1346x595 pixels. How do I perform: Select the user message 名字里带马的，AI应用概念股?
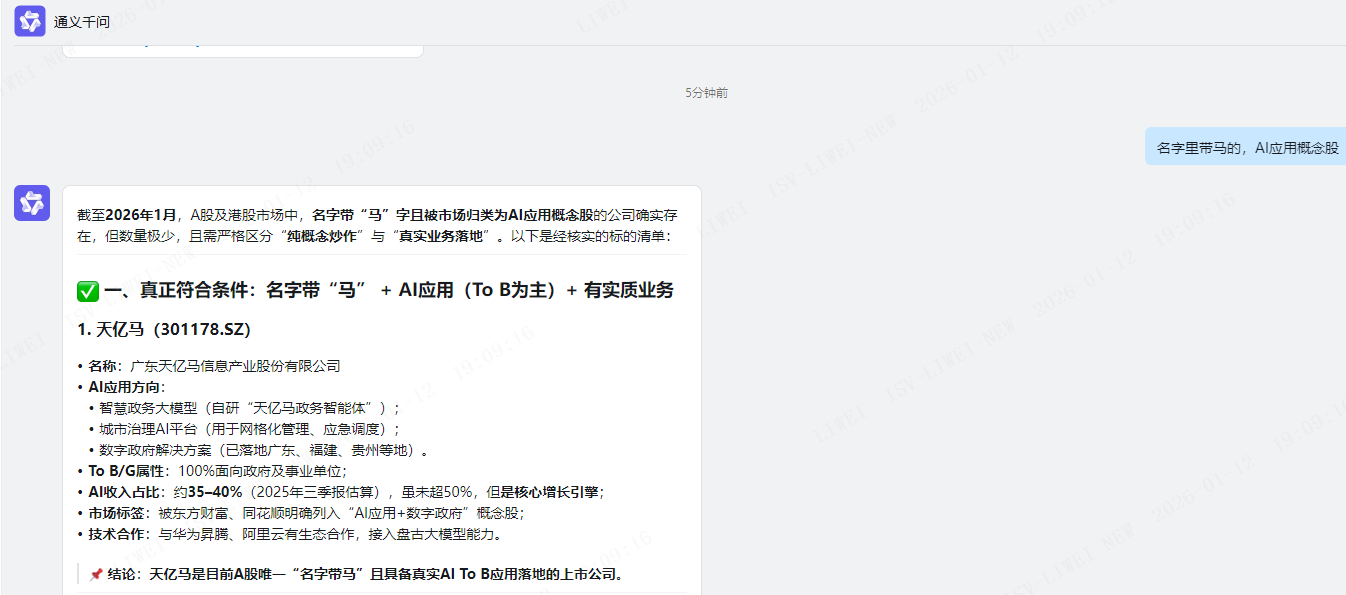[1247, 147]
